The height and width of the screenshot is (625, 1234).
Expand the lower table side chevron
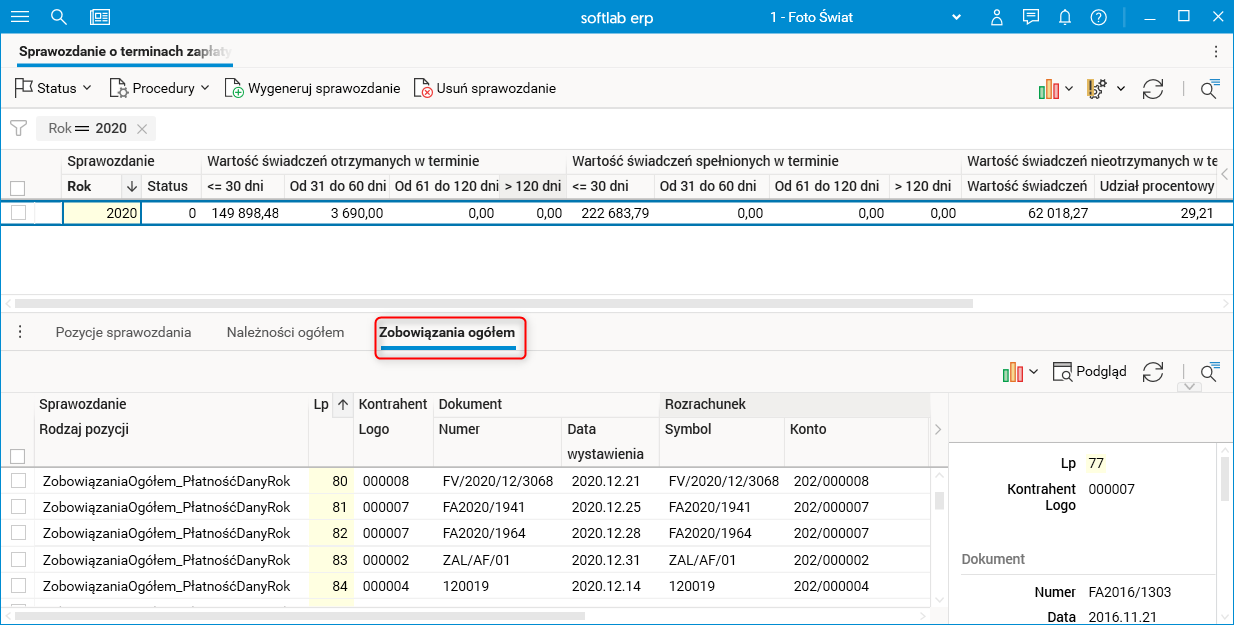(x=938, y=430)
